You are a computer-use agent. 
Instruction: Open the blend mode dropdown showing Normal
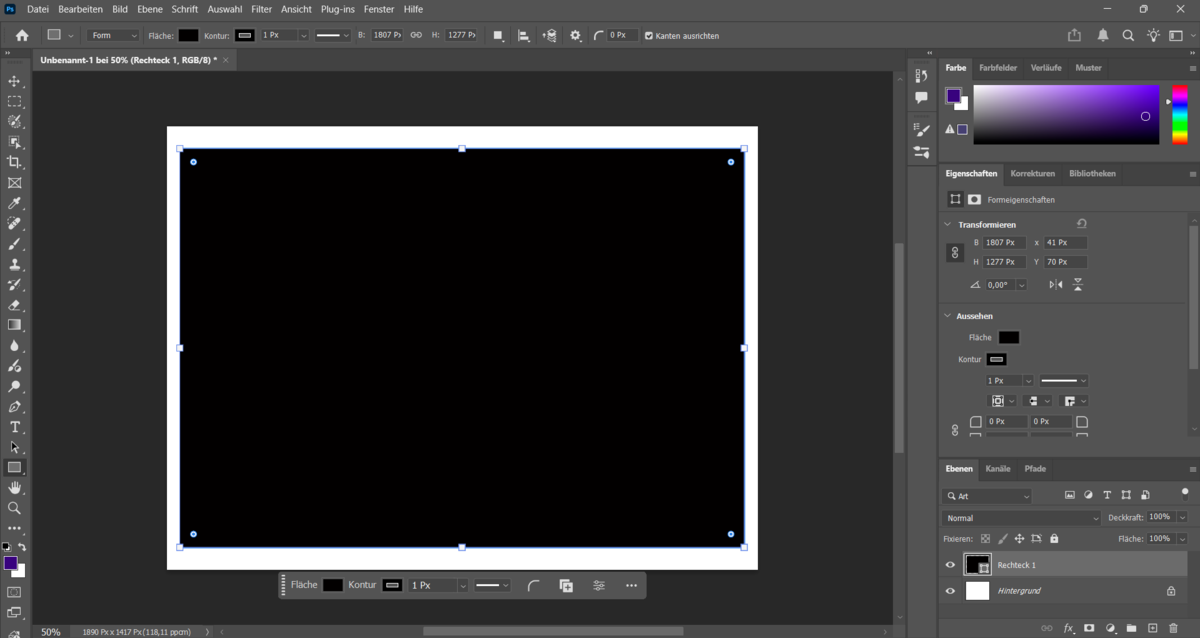(x=1020, y=517)
